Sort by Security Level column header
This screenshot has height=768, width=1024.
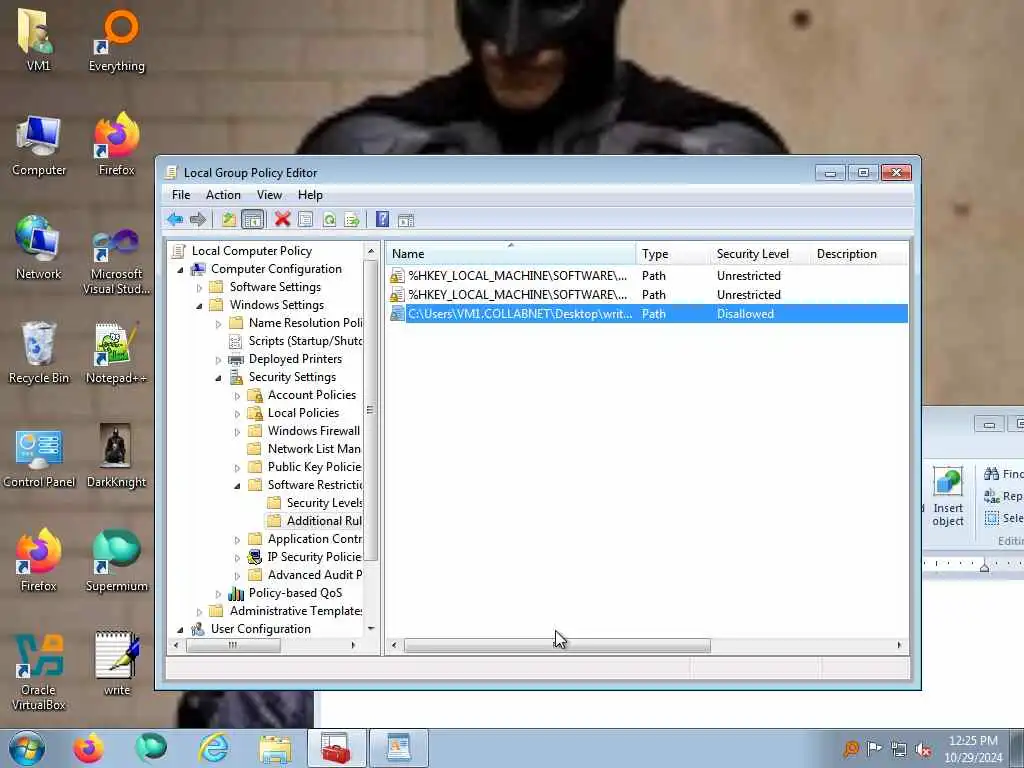[x=760, y=253]
